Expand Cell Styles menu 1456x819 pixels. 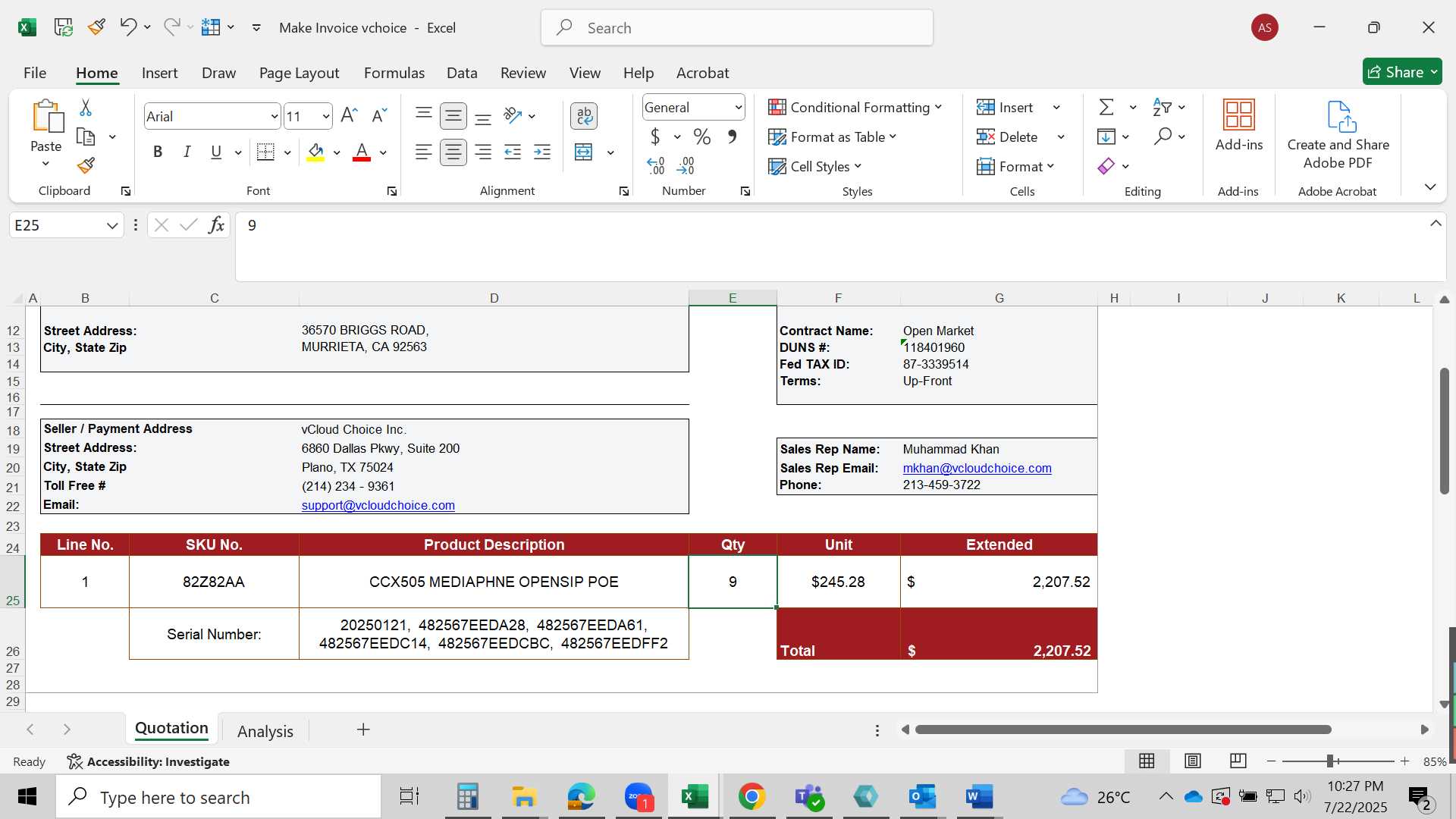tap(815, 166)
